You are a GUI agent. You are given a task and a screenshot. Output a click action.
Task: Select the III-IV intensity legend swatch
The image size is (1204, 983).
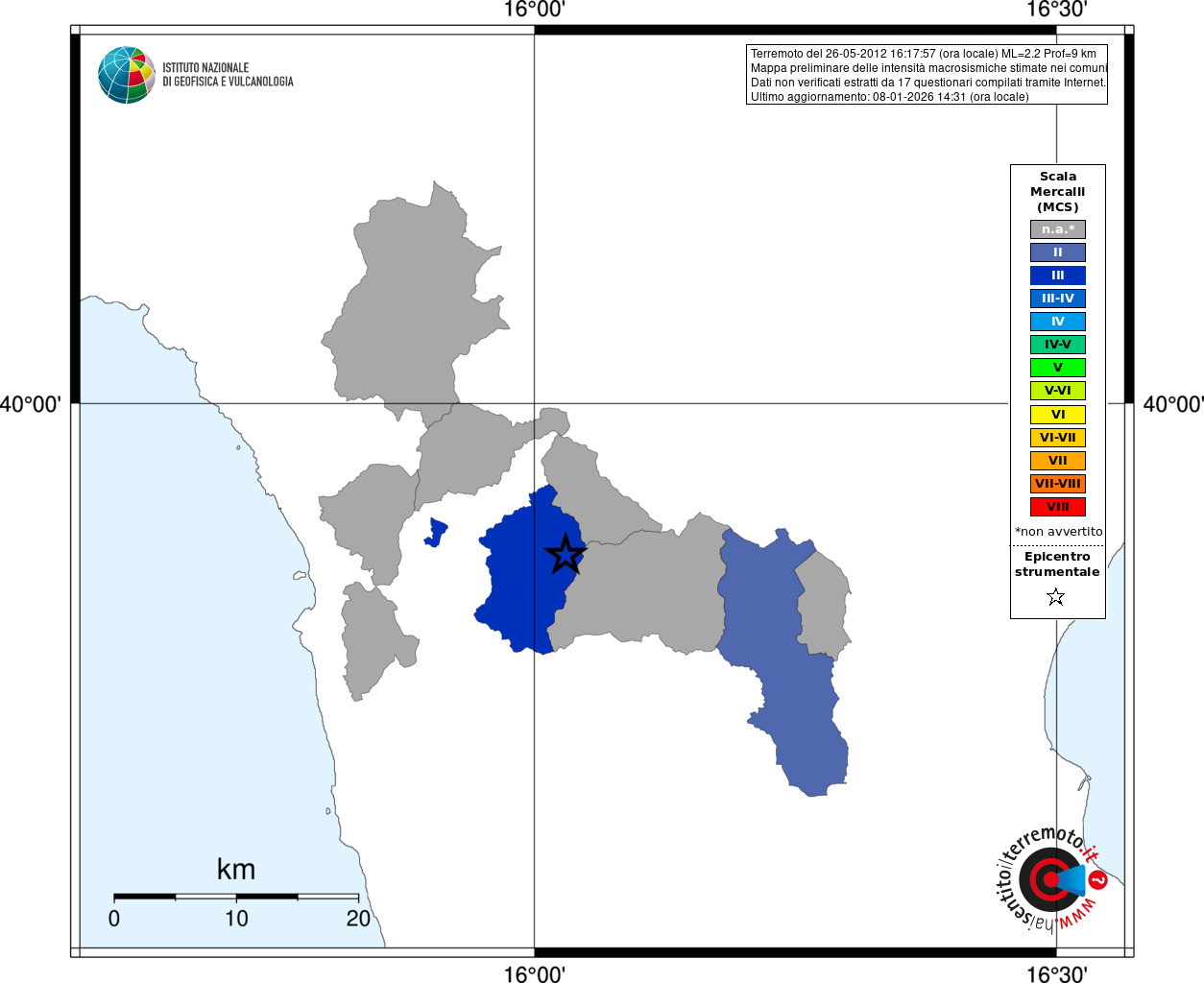click(1057, 299)
